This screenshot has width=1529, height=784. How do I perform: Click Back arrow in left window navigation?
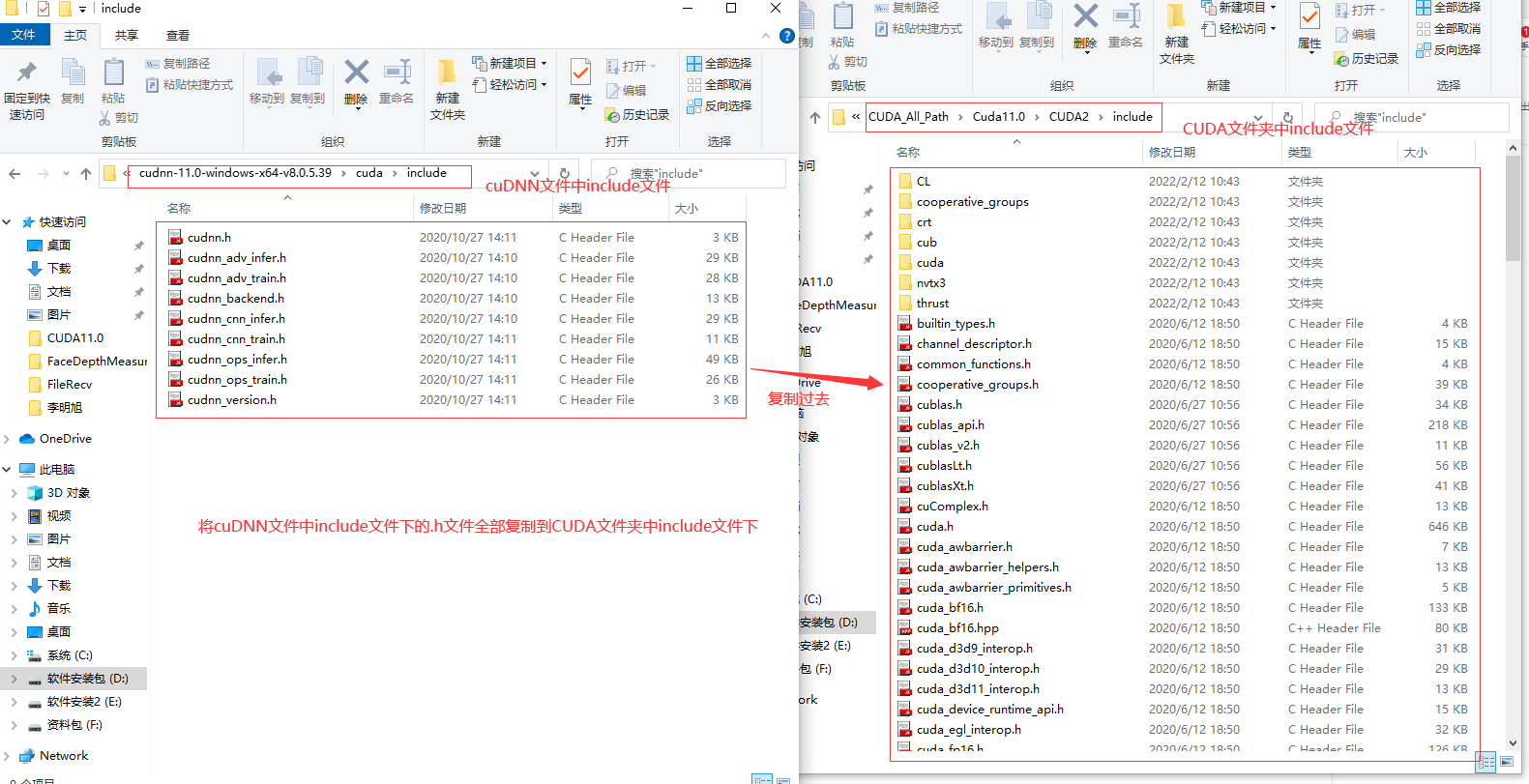pos(15,174)
